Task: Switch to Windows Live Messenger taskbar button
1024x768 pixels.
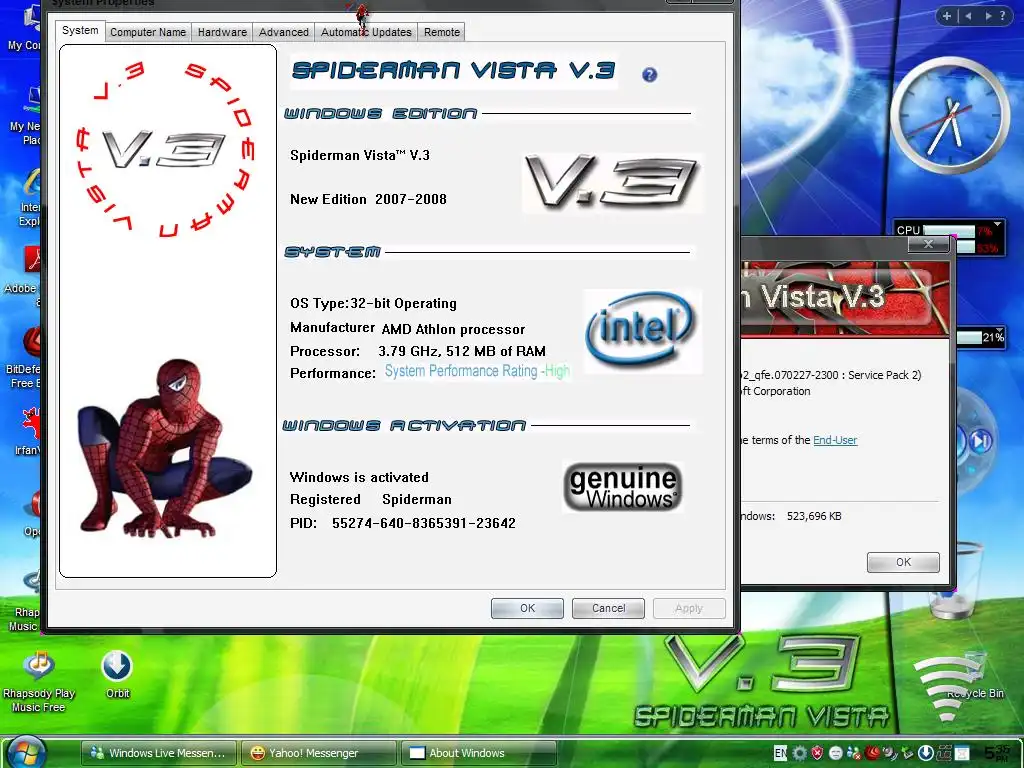Action: 158,753
